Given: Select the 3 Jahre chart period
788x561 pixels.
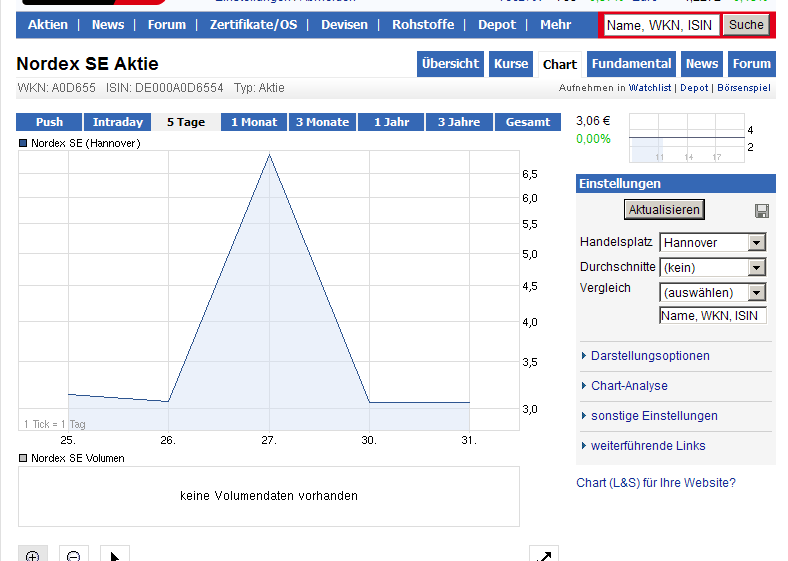Looking at the screenshot, I should point(459,122).
